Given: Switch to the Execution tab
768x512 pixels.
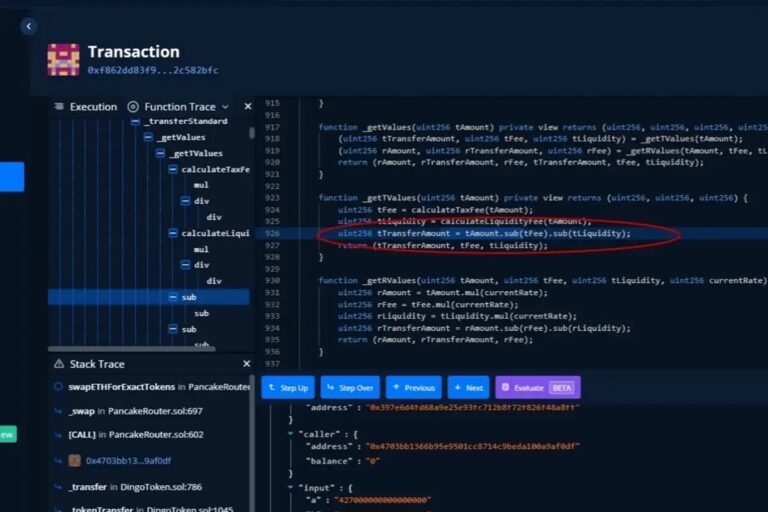Looking at the screenshot, I should 92,107.
